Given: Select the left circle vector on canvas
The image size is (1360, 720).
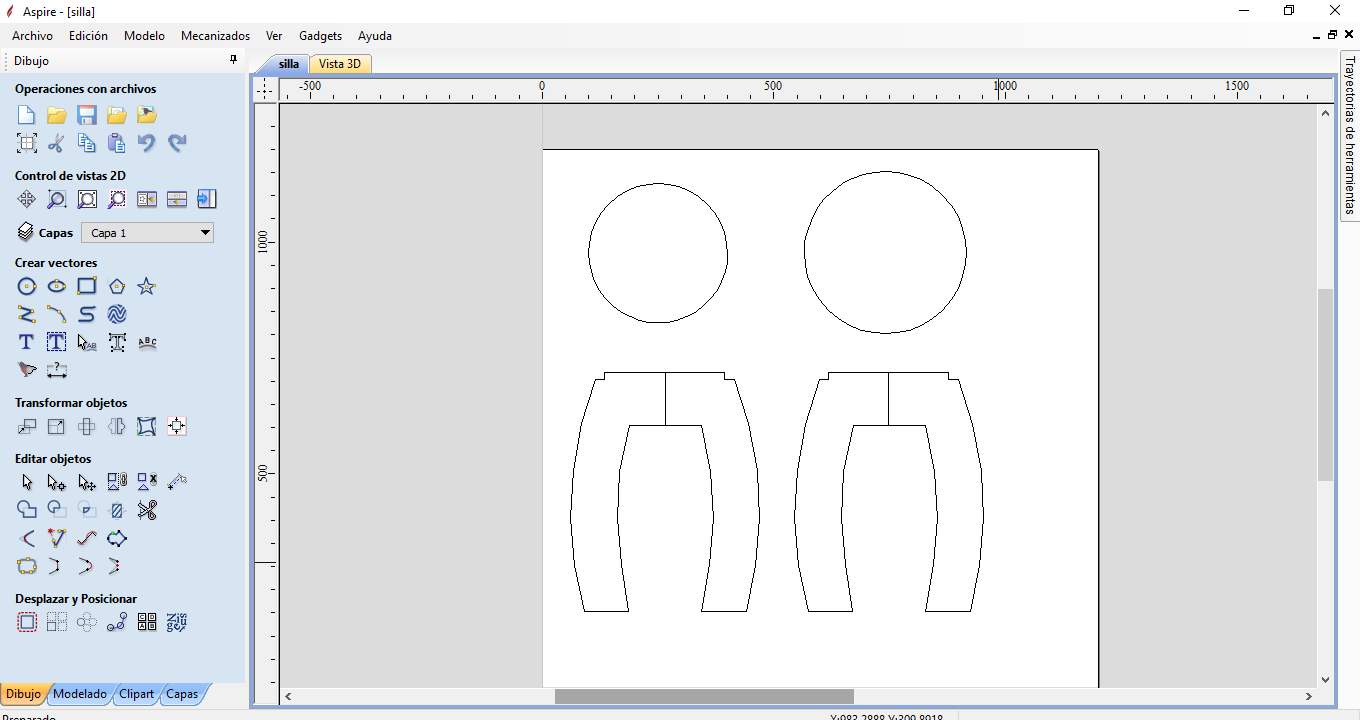Looking at the screenshot, I should tap(589, 253).
